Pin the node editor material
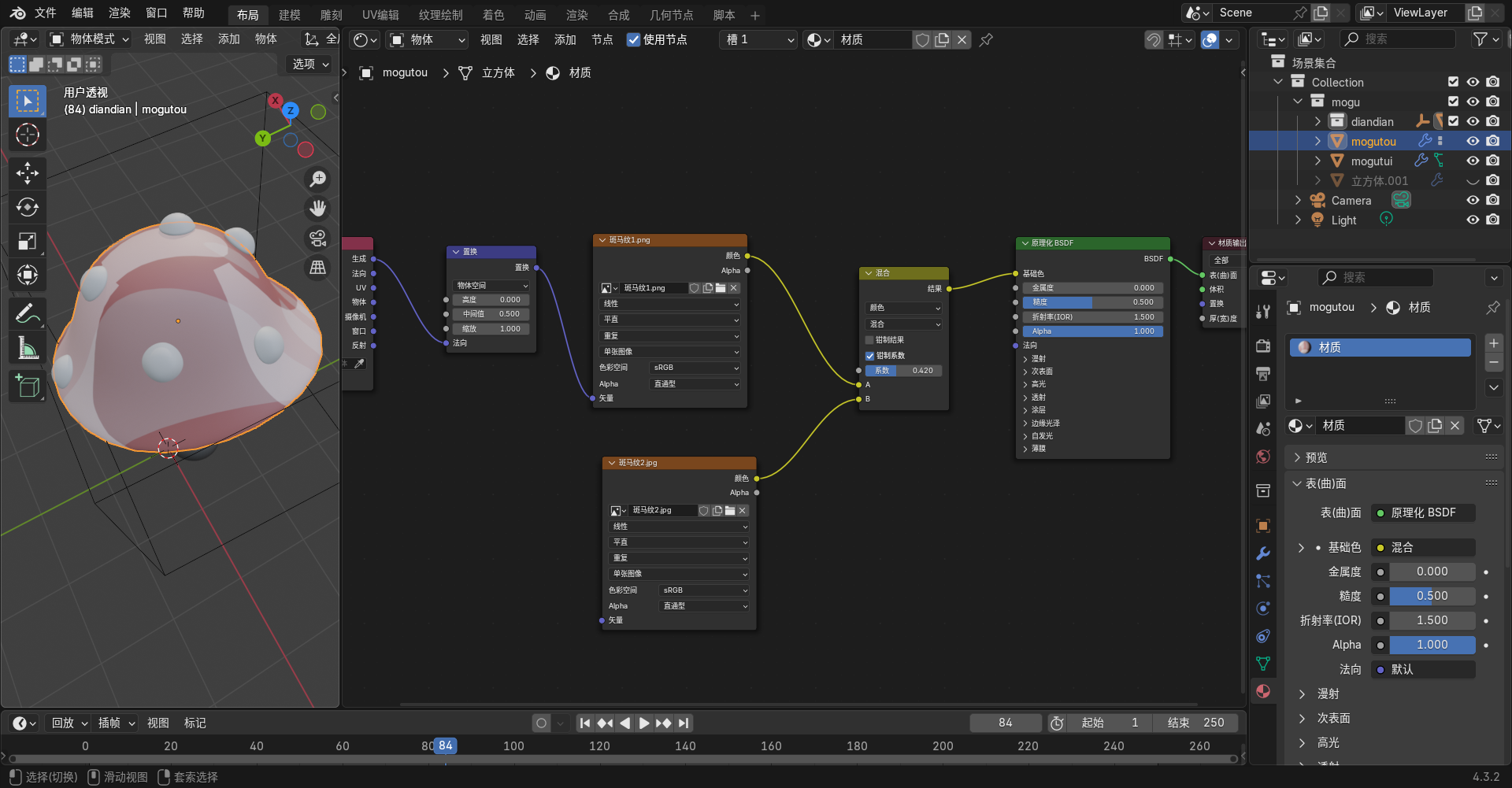 (986, 39)
